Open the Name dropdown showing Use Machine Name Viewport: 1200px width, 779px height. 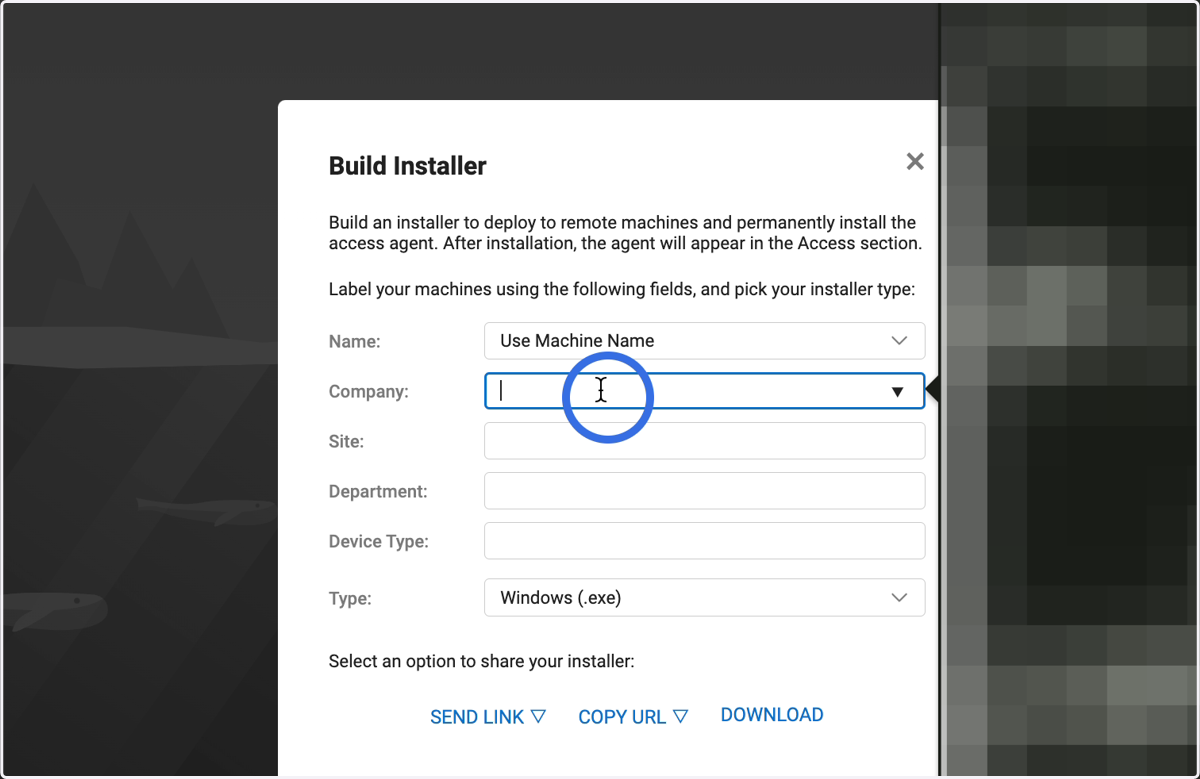704,341
